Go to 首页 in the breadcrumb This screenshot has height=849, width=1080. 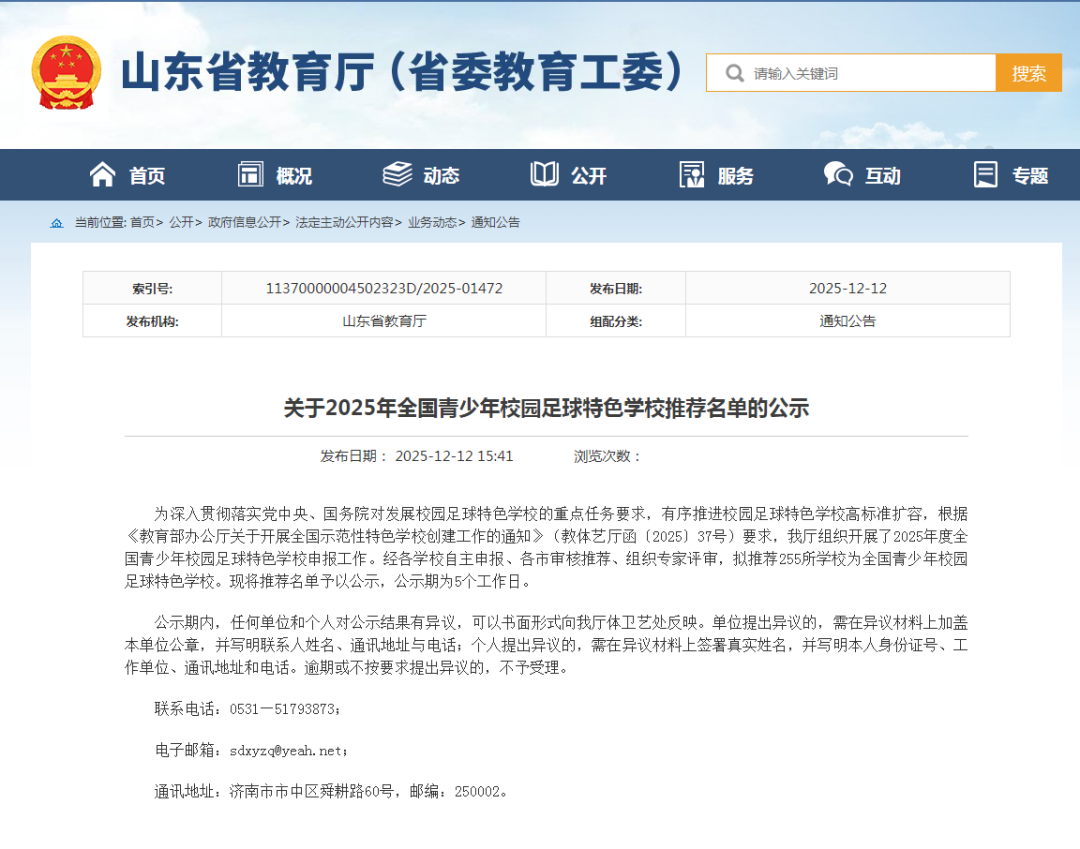click(x=142, y=223)
